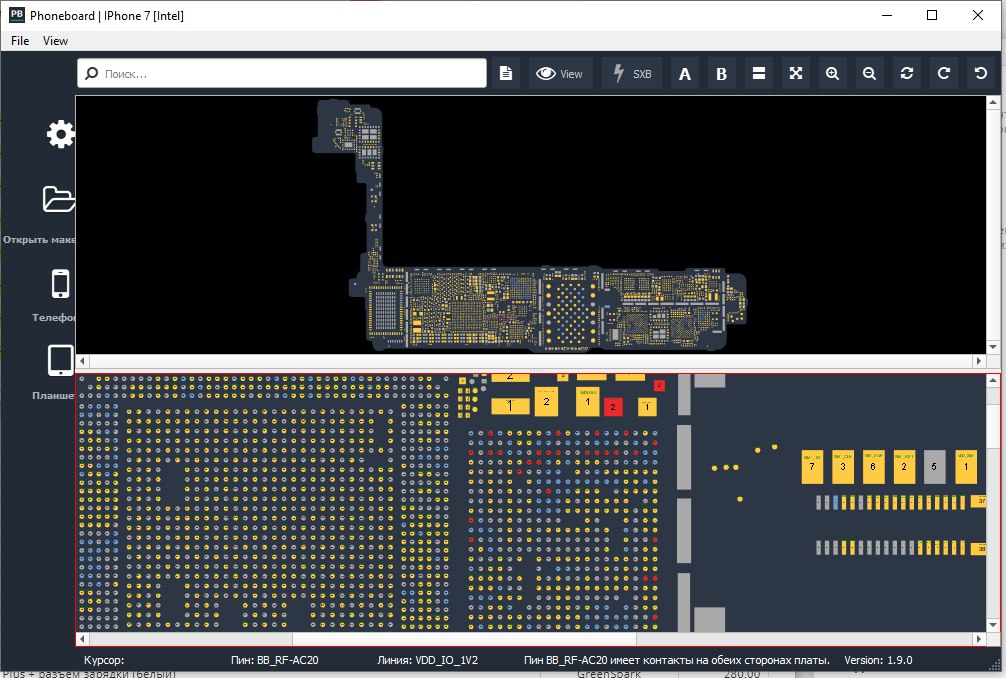Click the refresh sync arrows icon

[x=907, y=73]
